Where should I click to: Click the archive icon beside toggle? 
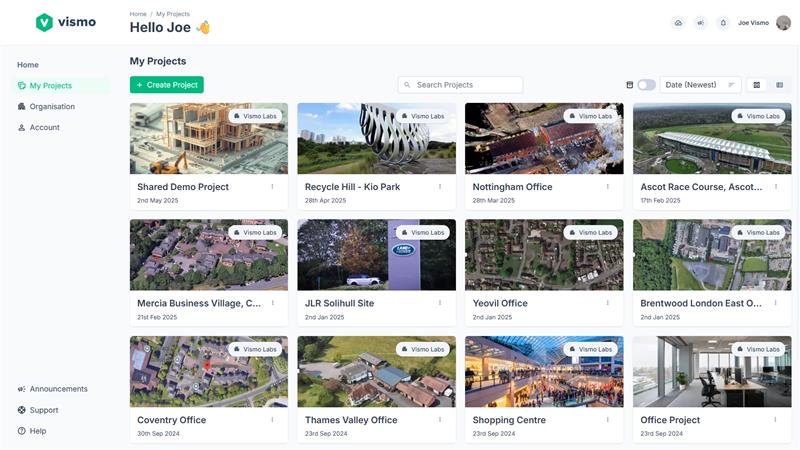[x=630, y=85]
